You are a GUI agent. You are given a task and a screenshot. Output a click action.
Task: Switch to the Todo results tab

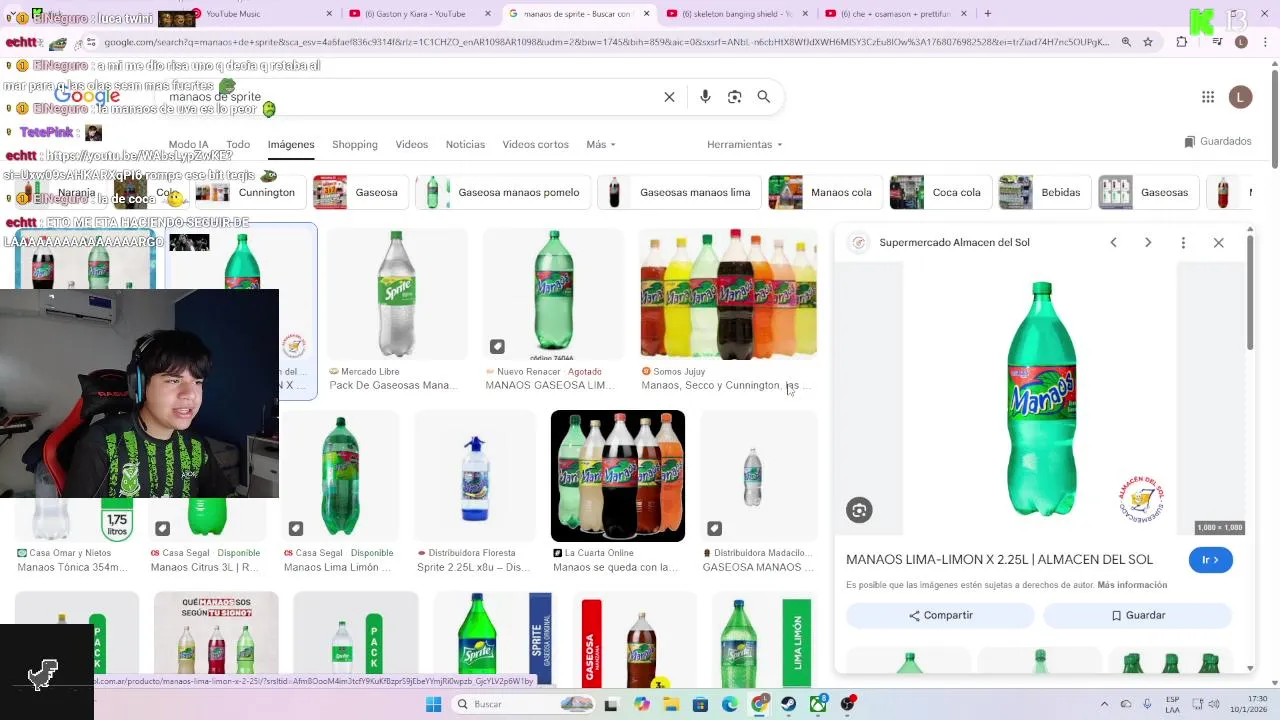(238, 144)
